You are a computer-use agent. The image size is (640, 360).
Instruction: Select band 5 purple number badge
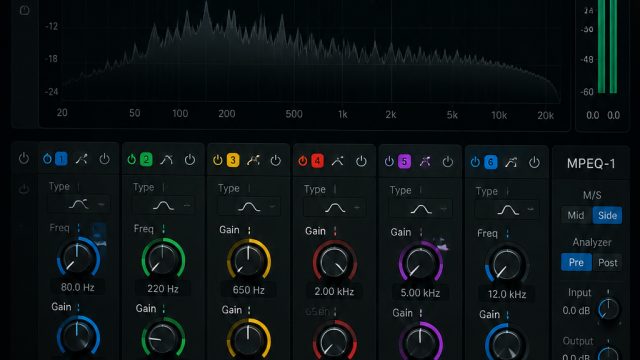coord(404,161)
